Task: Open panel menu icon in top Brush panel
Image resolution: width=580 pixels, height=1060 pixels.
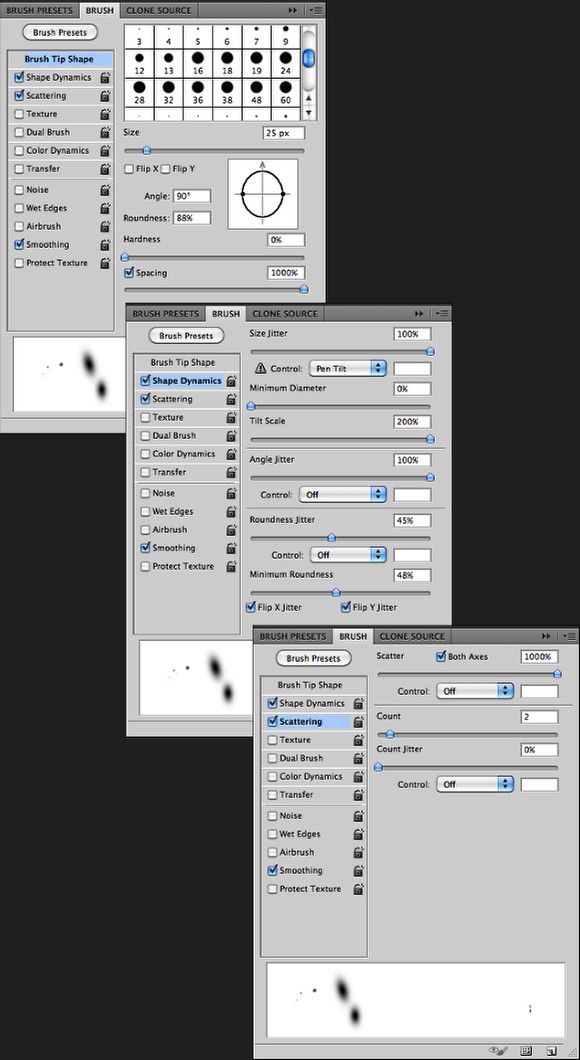Action: pos(315,11)
